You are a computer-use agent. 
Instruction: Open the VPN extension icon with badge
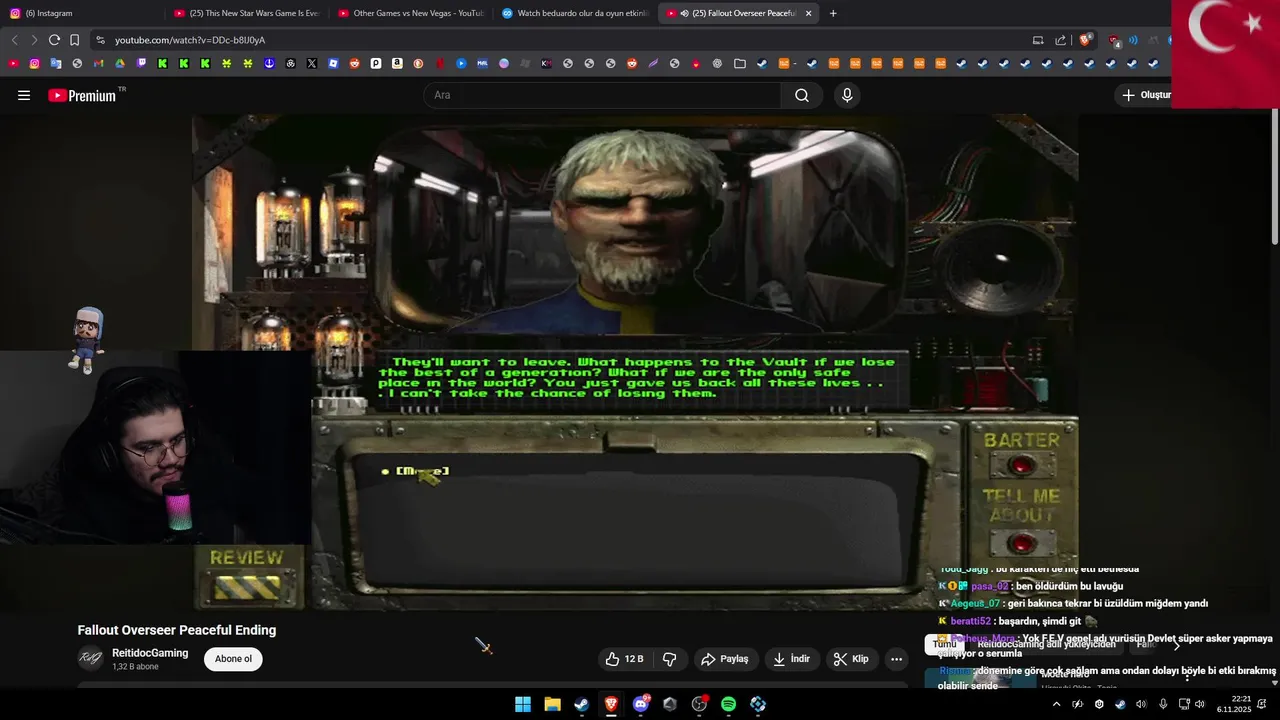pos(1115,41)
